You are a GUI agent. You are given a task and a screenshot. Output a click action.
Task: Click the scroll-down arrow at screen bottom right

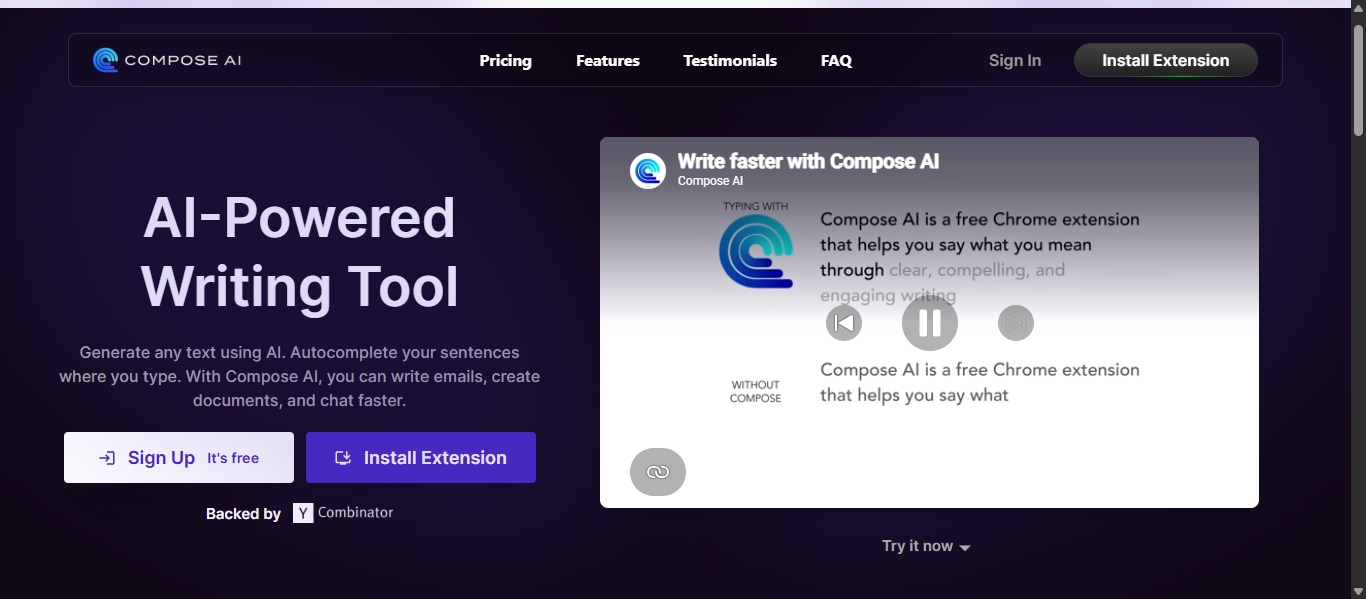1358,590
